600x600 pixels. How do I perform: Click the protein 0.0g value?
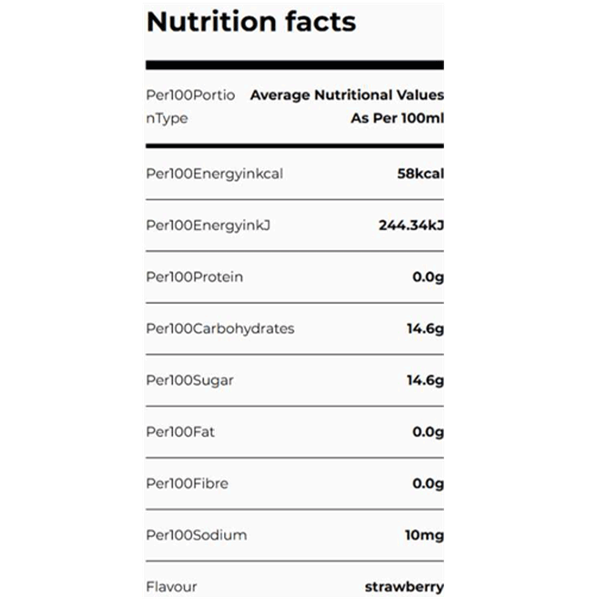click(x=428, y=277)
